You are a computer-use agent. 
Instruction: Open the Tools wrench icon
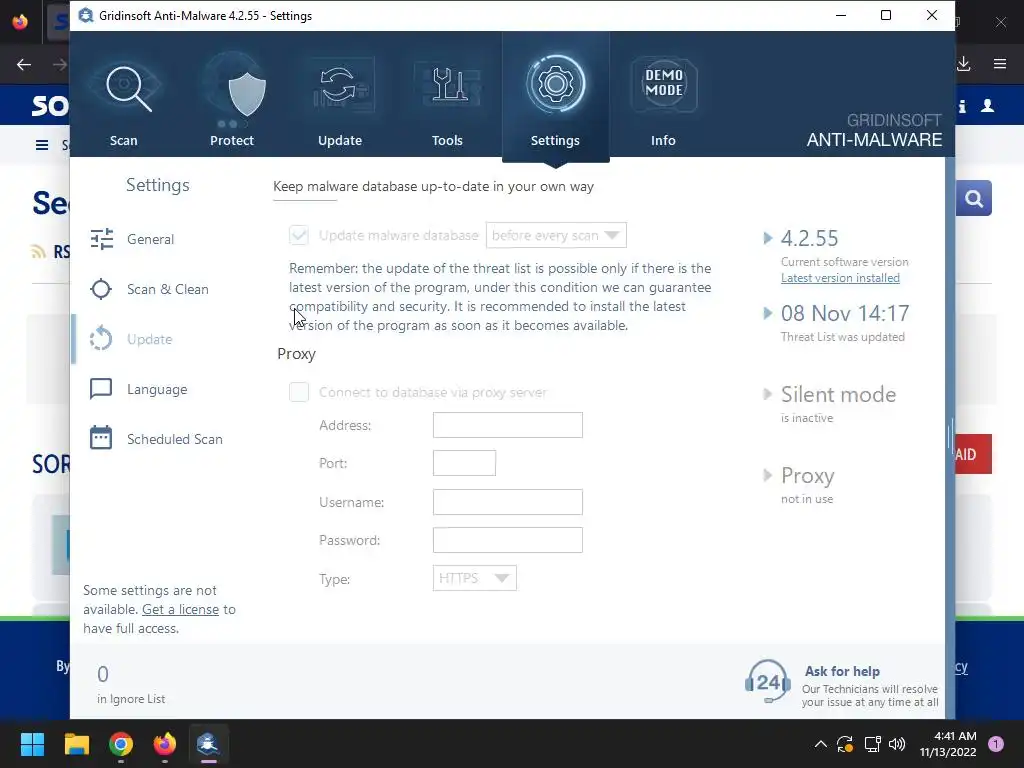449,85
